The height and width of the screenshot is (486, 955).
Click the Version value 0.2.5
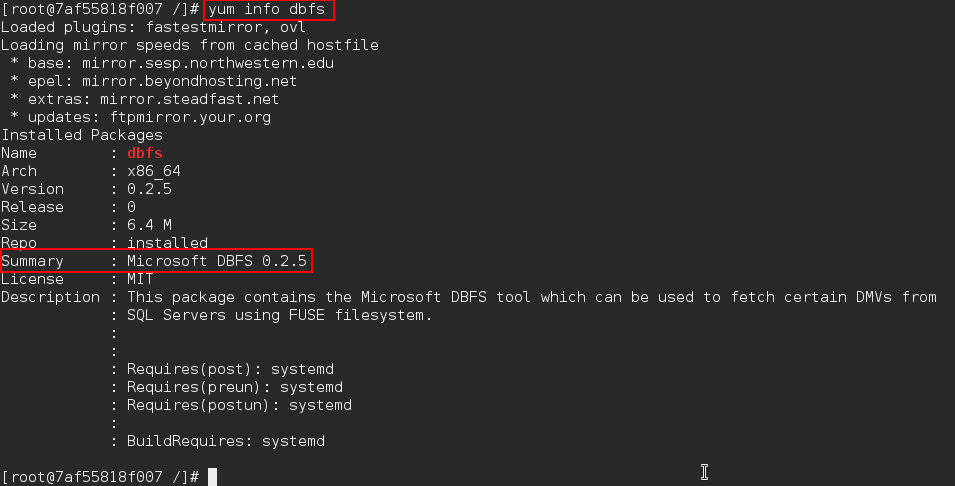(149, 189)
